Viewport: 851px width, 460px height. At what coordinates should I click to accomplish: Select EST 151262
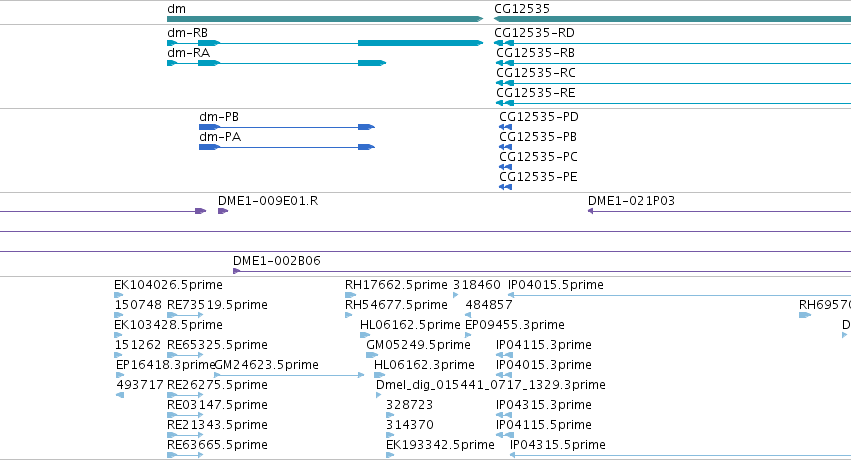[x=138, y=345]
